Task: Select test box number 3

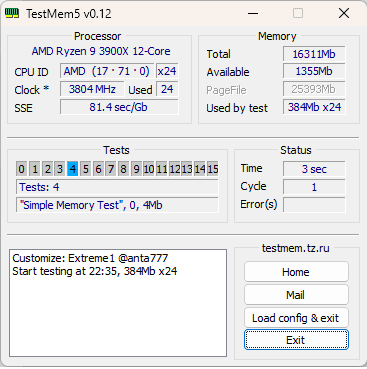Action: [x=60, y=169]
